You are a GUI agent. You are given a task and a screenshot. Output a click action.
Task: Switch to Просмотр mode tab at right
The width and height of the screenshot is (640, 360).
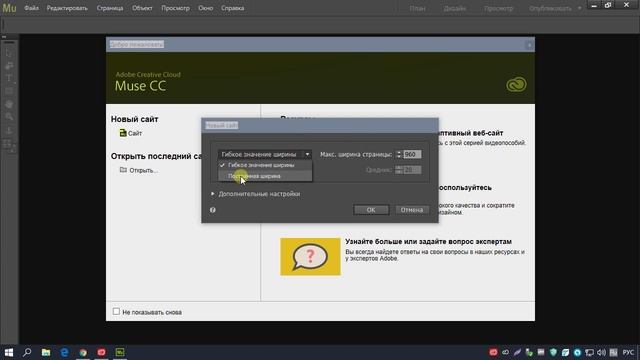(x=498, y=9)
